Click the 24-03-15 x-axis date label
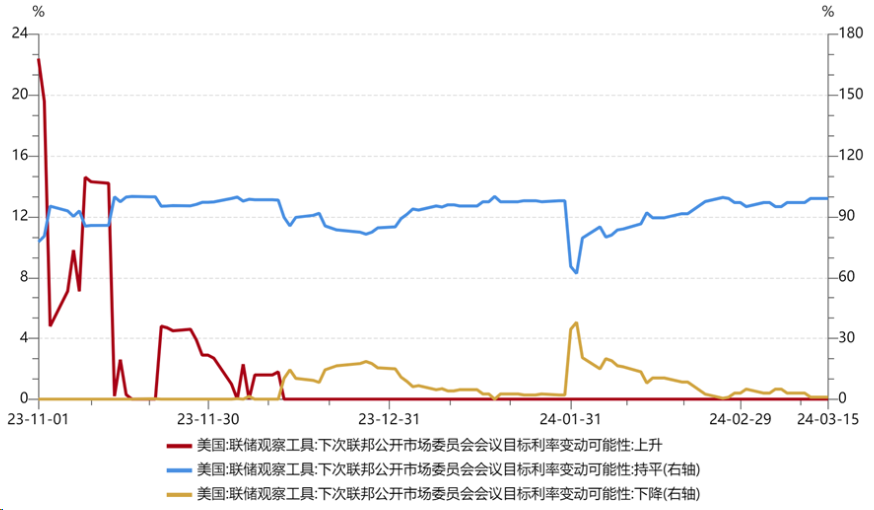 coord(828,419)
